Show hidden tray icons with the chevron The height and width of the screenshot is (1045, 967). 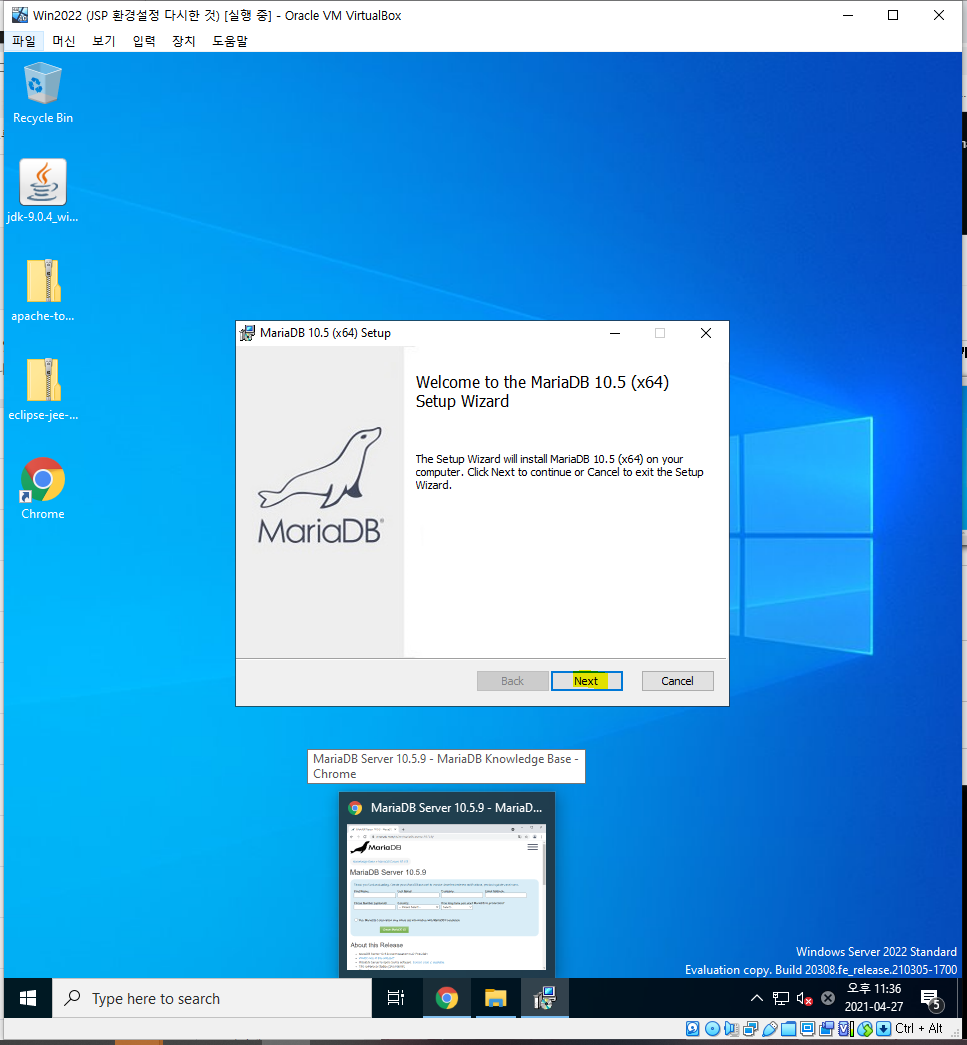pos(756,998)
